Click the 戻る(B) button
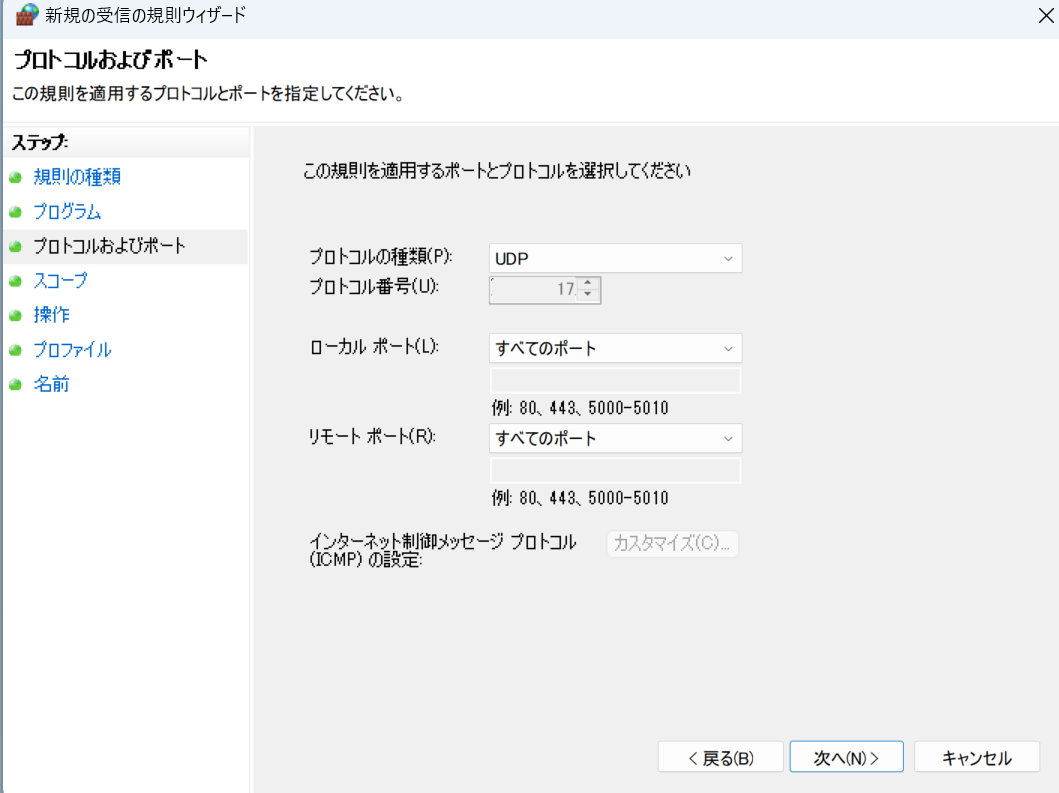The width and height of the screenshot is (1059, 793). coord(720,757)
